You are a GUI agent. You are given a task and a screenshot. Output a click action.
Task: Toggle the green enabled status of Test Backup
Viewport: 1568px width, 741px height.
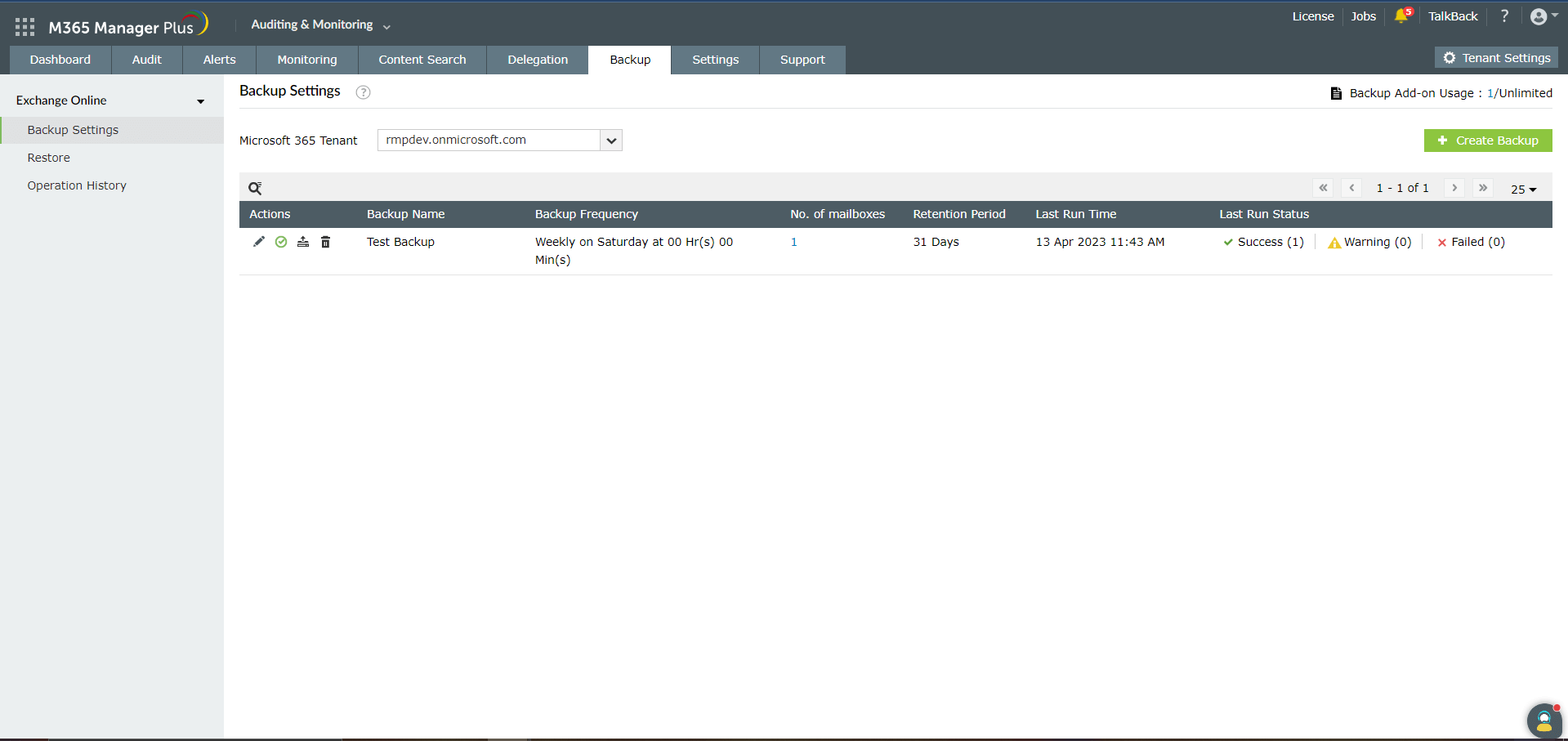(x=281, y=242)
